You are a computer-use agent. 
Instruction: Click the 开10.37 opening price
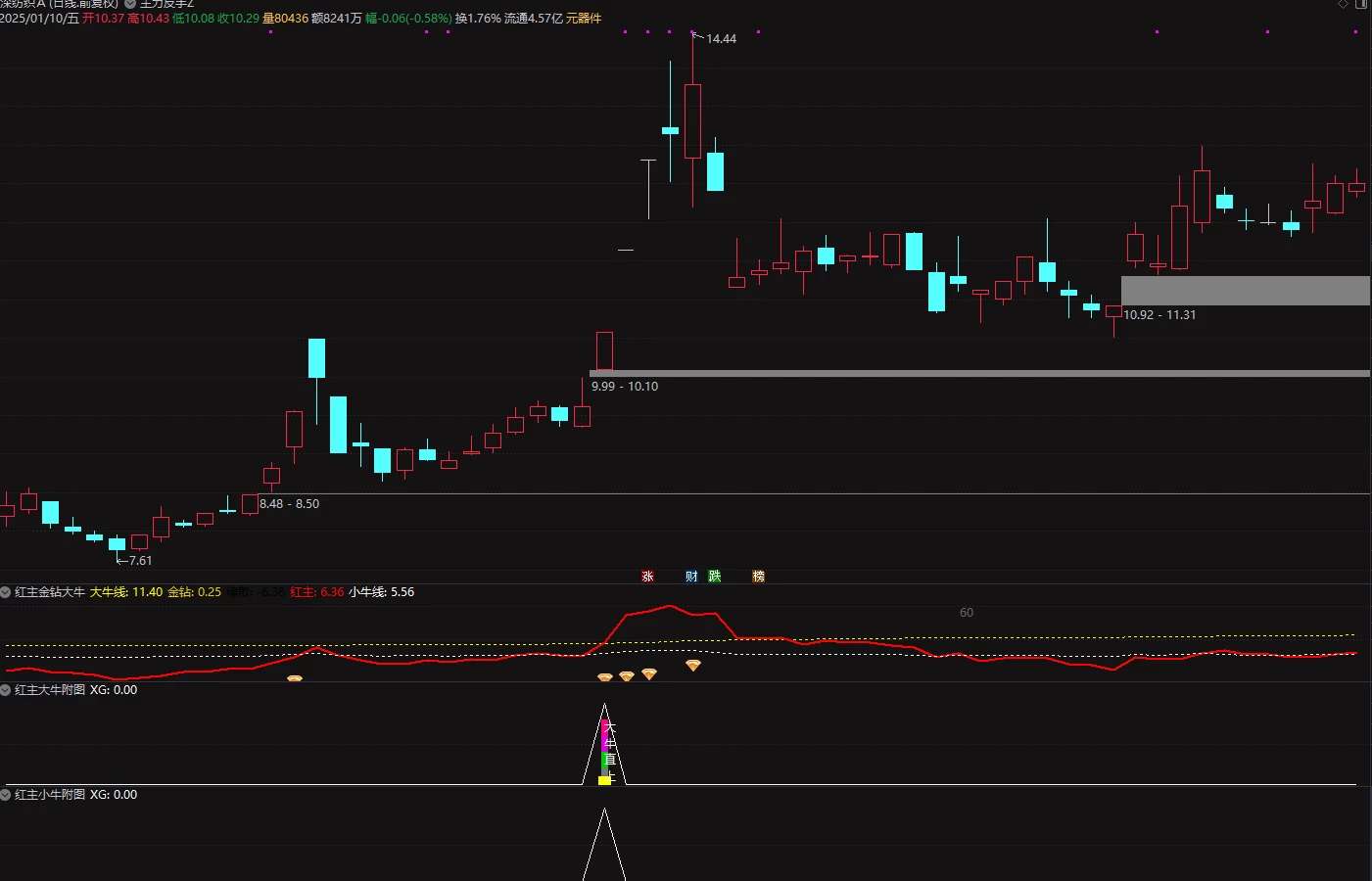click(103, 19)
